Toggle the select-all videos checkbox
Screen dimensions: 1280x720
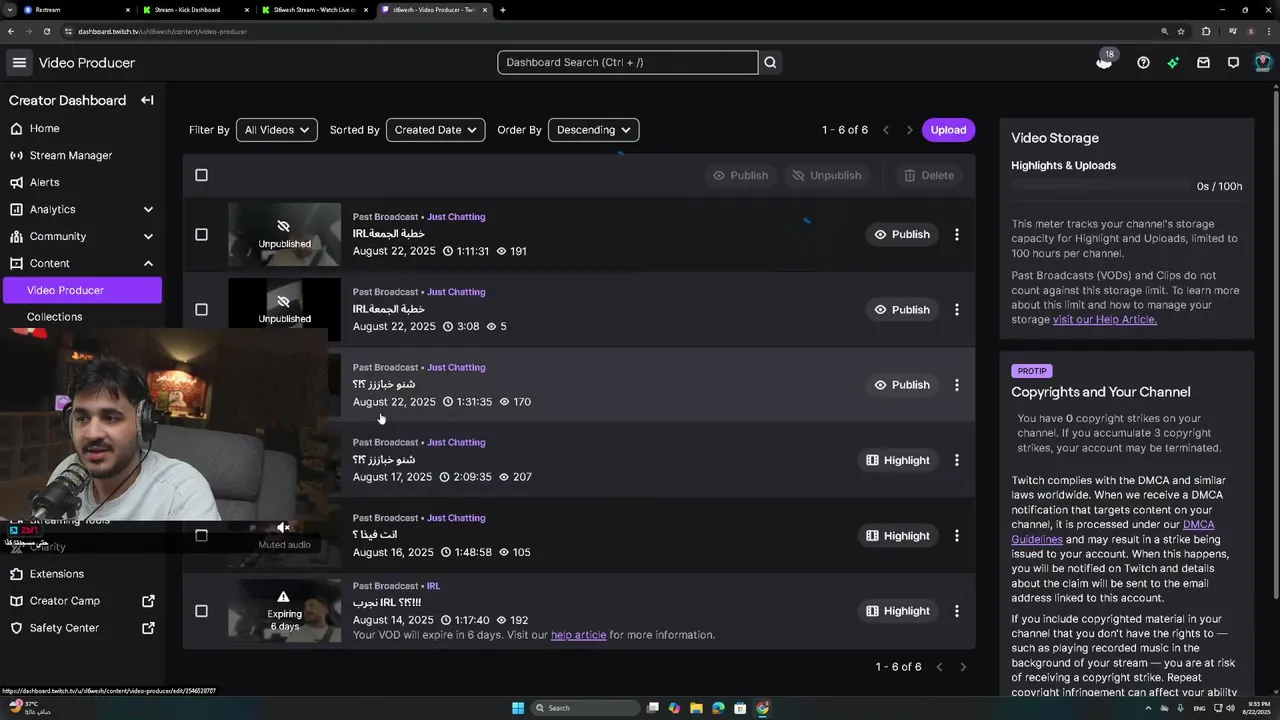pos(201,175)
